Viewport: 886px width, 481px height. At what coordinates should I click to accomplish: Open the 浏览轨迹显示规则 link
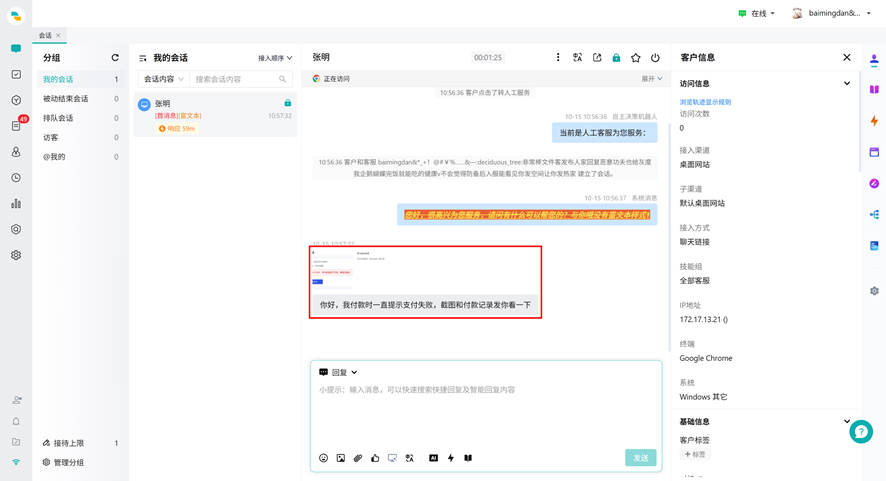click(705, 102)
